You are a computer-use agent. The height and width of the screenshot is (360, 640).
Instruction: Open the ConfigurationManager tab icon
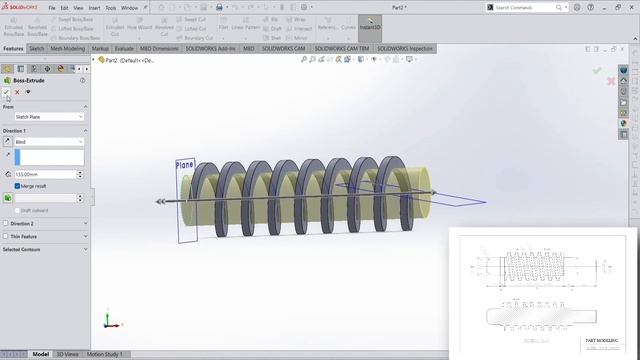pyautogui.click(x=34, y=69)
